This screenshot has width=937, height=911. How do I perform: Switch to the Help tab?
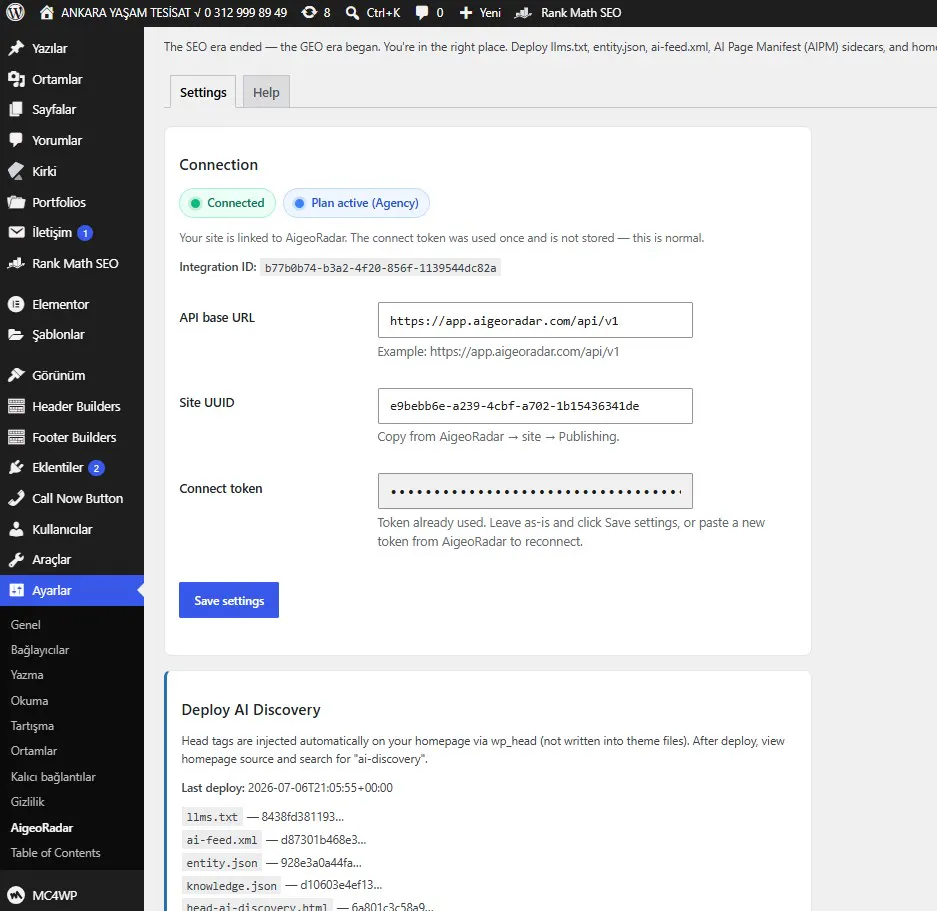(x=266, y=92)
